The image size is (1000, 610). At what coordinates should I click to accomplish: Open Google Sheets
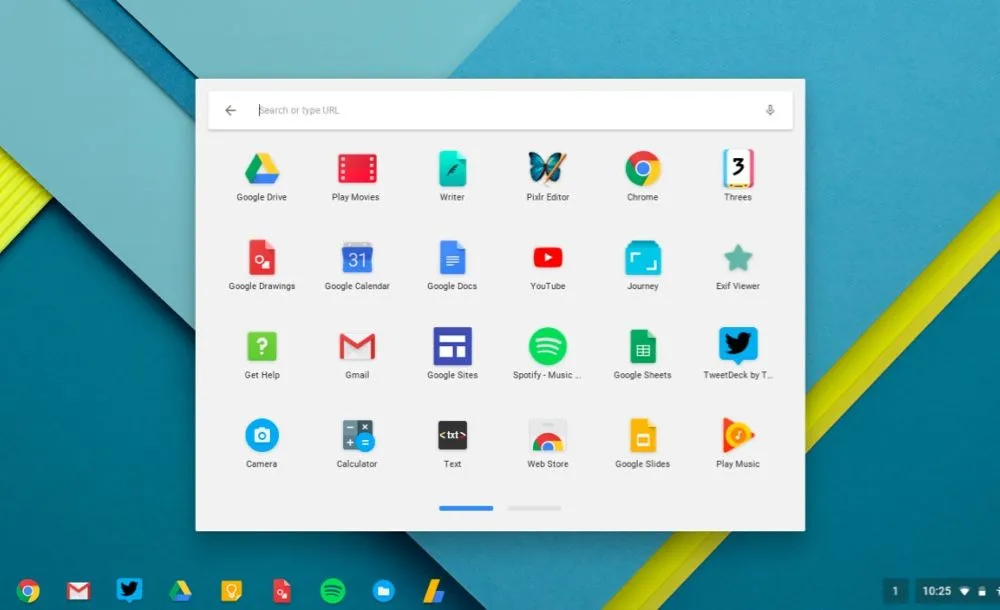click(x=643, y=346)
